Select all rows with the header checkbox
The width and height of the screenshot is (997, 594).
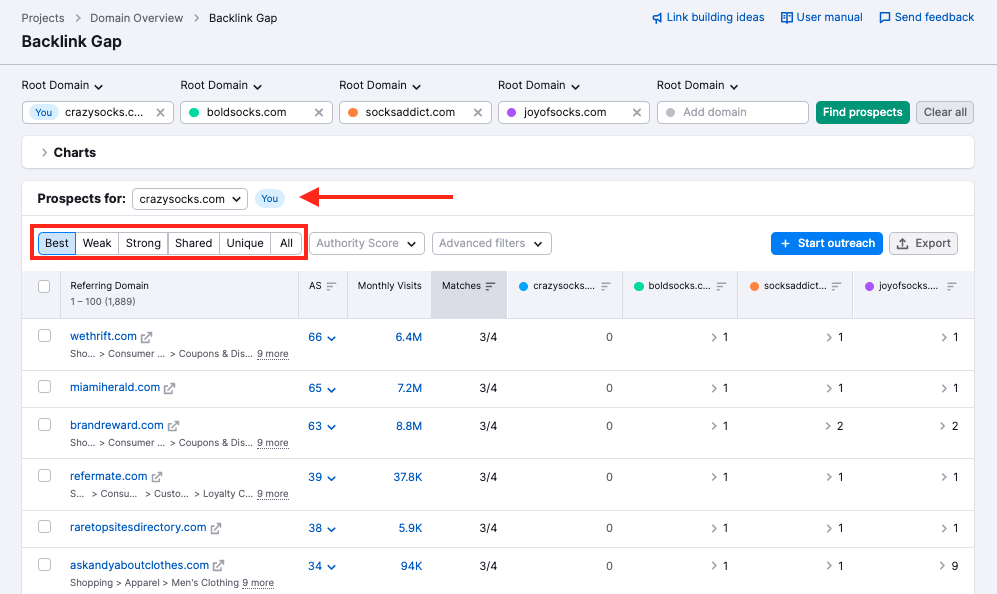(x=44, y=286)
